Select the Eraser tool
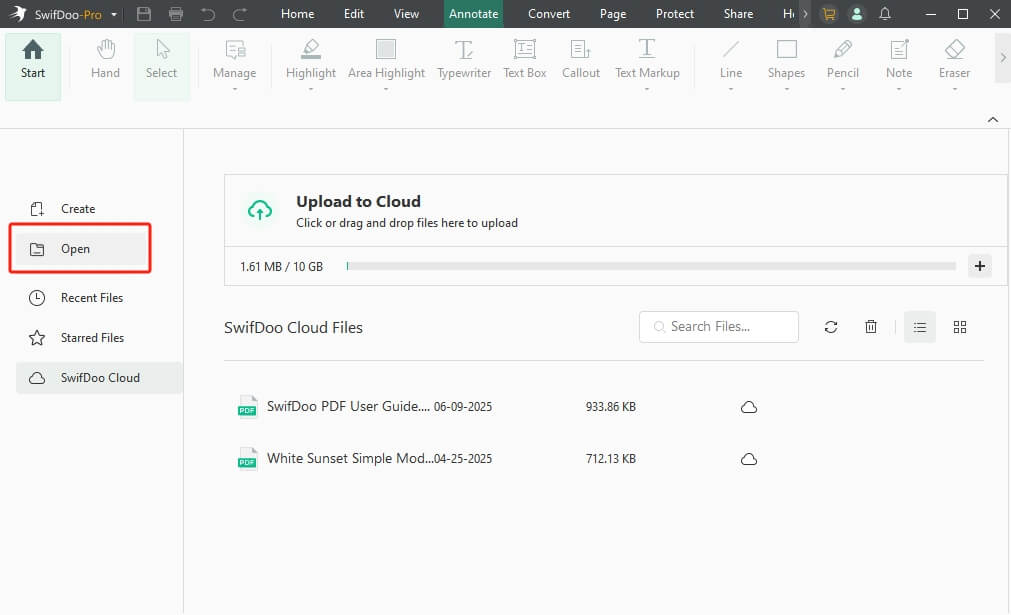Viewport: 1011px width, 615px height. click(954, 59)
